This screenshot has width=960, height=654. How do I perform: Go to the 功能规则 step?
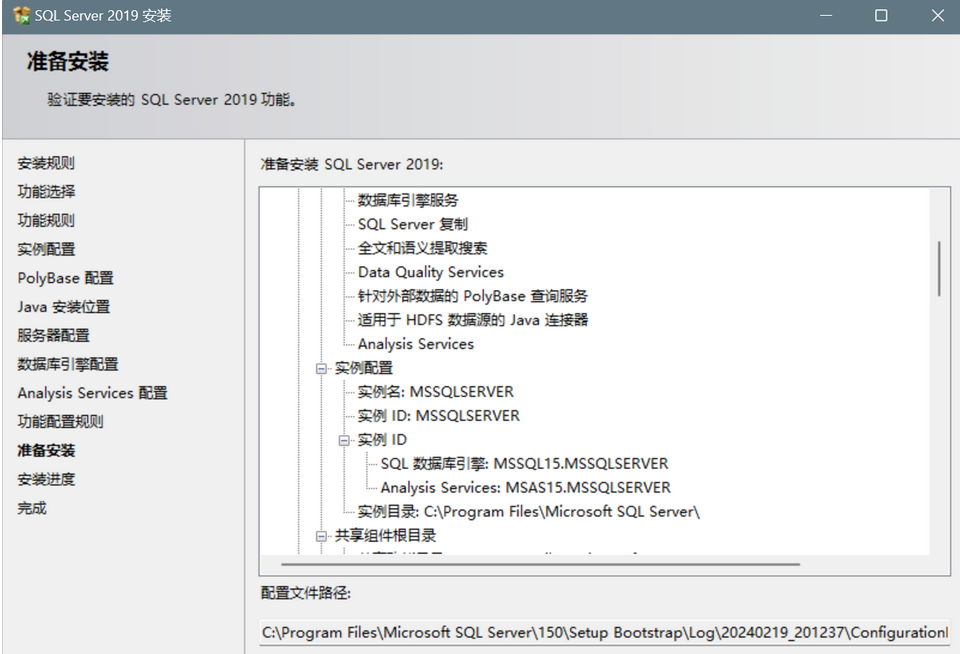pyautogui.click(x=46, y=220)
